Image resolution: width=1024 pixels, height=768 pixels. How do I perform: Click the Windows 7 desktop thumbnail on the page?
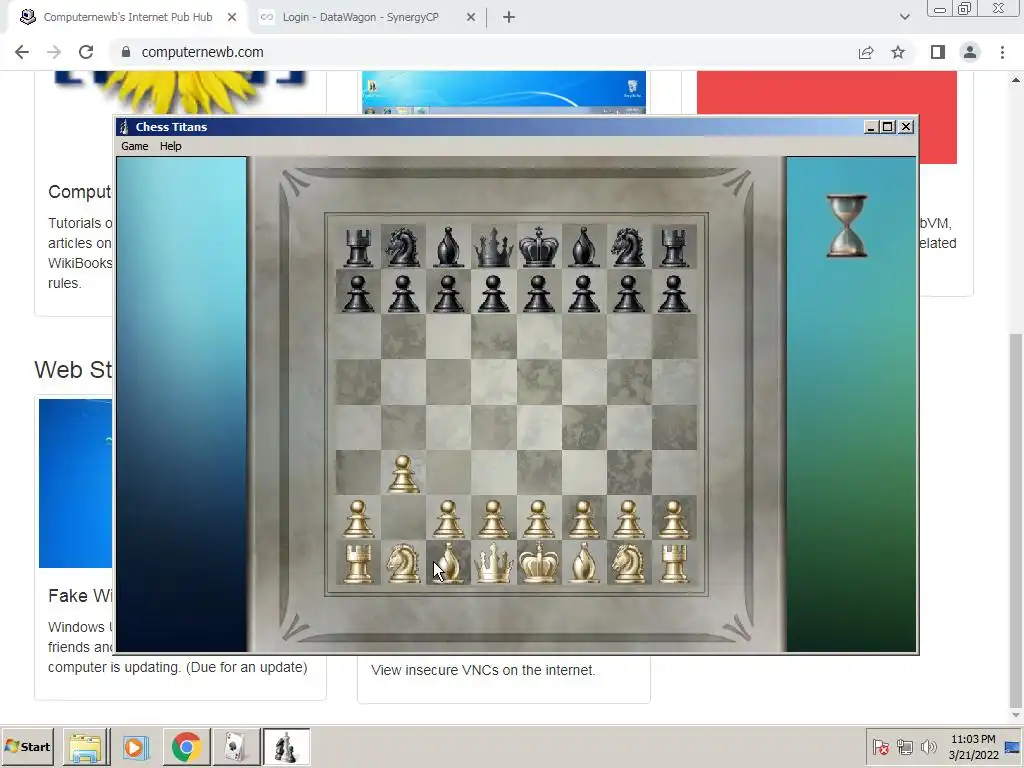(x=504, y=92)
